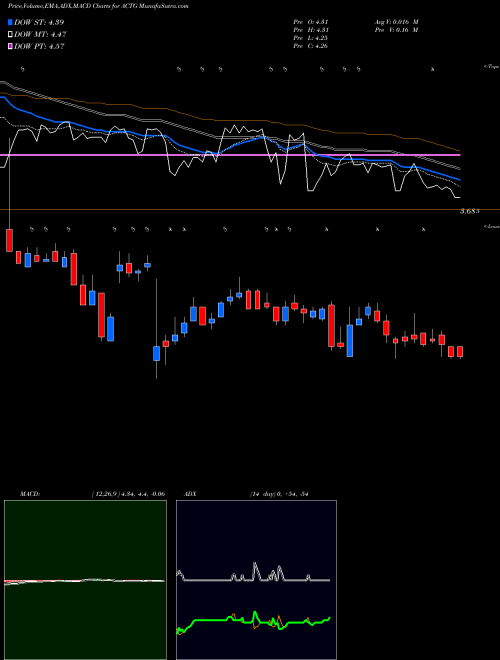This screenshot has width=500, height=660.
Task: Click the 'Pre L: 4.23' low value
Action: coord(311,38)
